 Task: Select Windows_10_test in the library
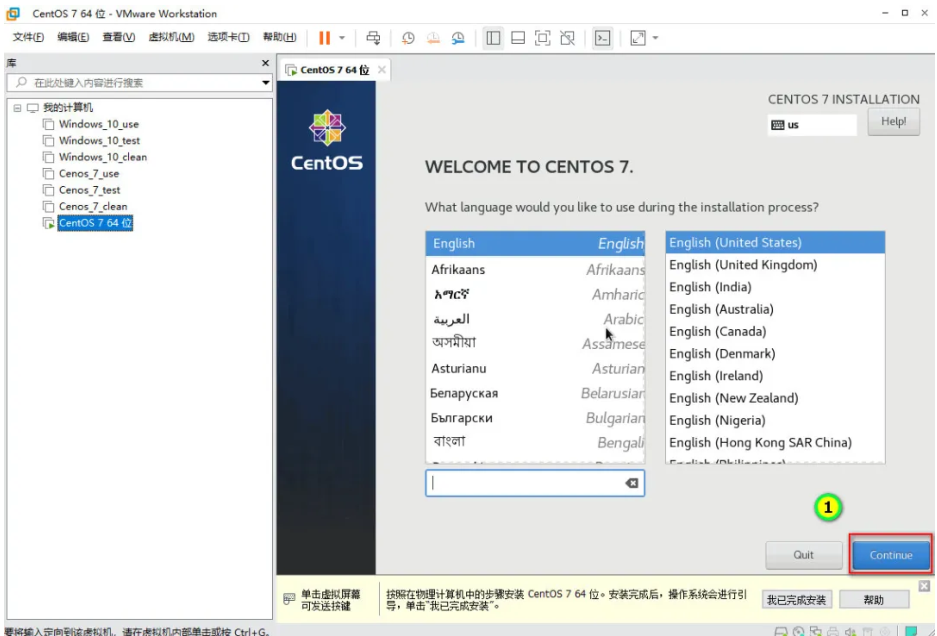coord(99,140)
